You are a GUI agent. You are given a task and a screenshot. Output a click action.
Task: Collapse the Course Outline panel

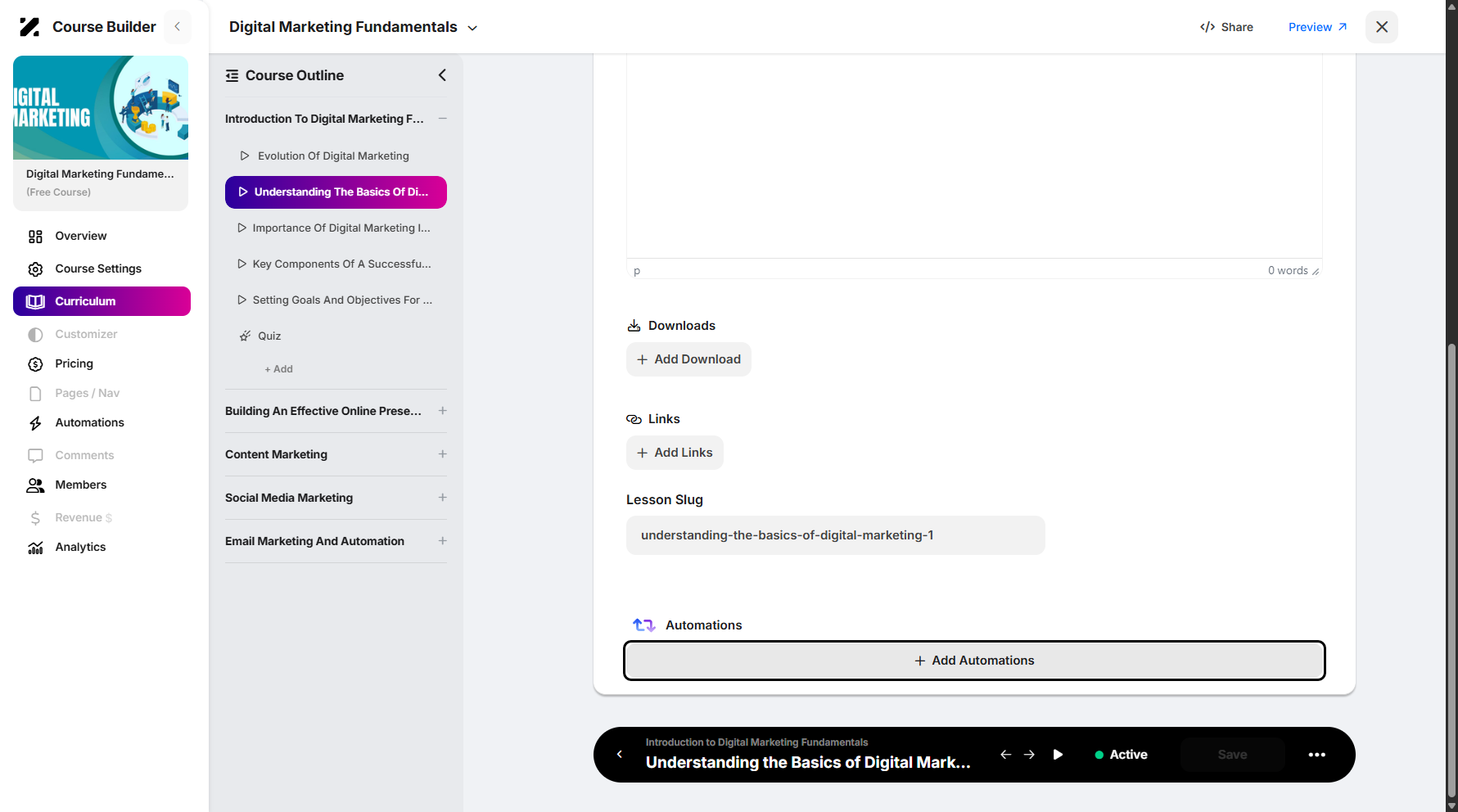[x=442, y=75]
